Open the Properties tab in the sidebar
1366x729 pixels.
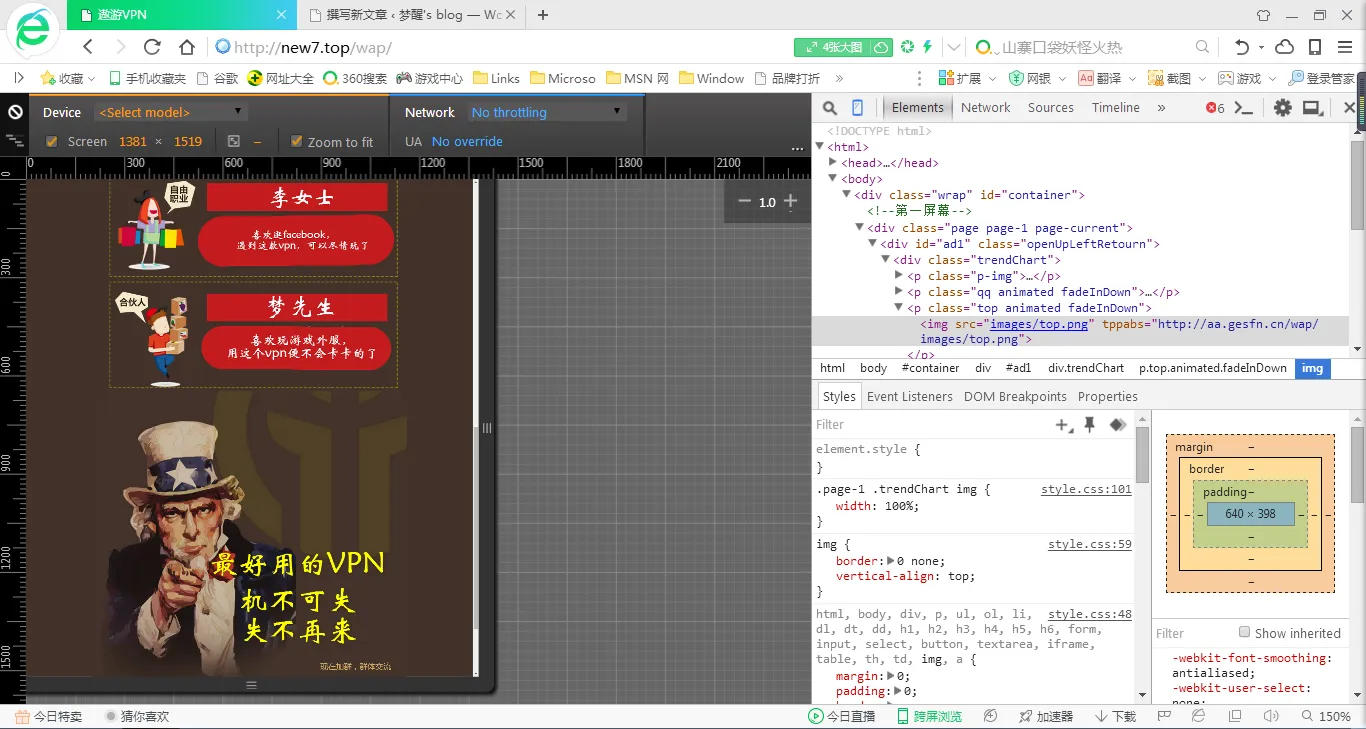pos(1108,397)
